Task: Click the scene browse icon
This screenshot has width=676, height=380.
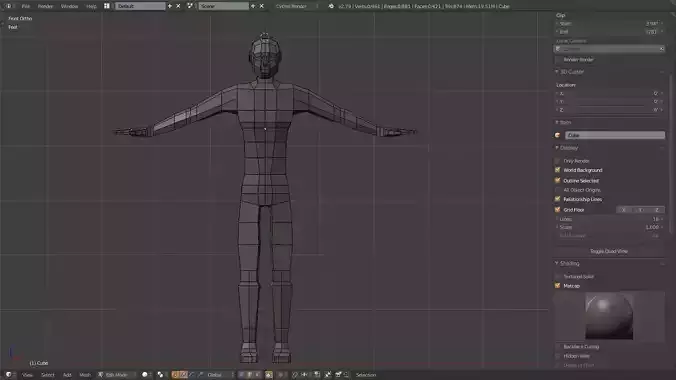Action: [x=190, y=6]
